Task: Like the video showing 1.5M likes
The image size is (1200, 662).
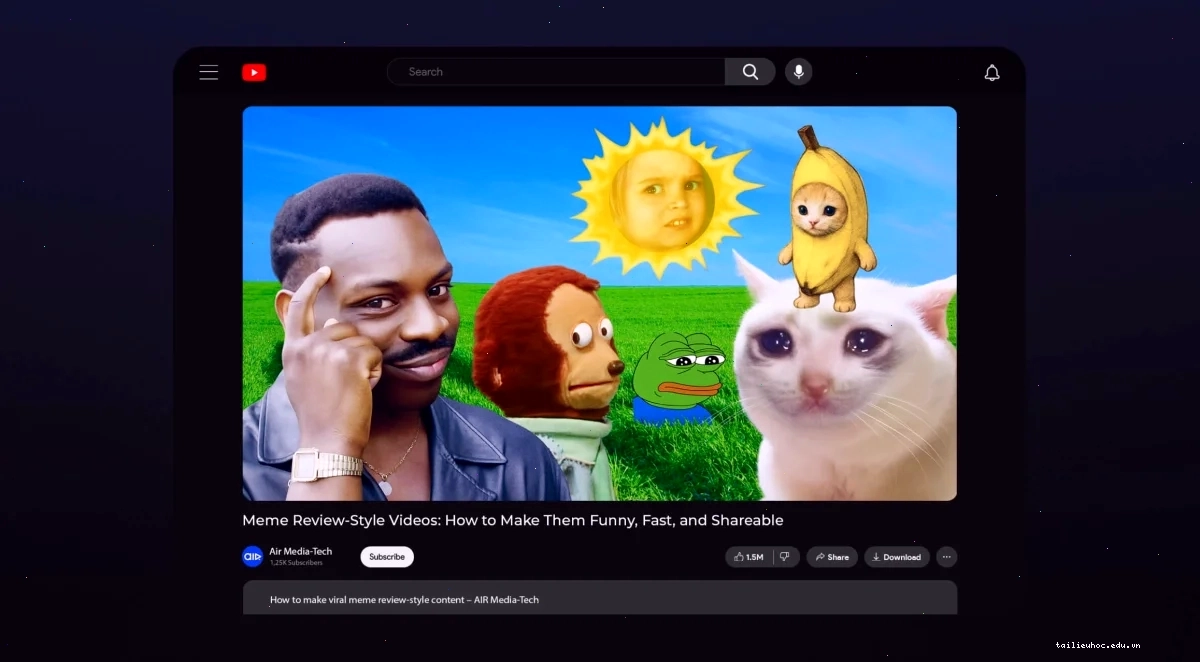Action: tap(749, 557)
